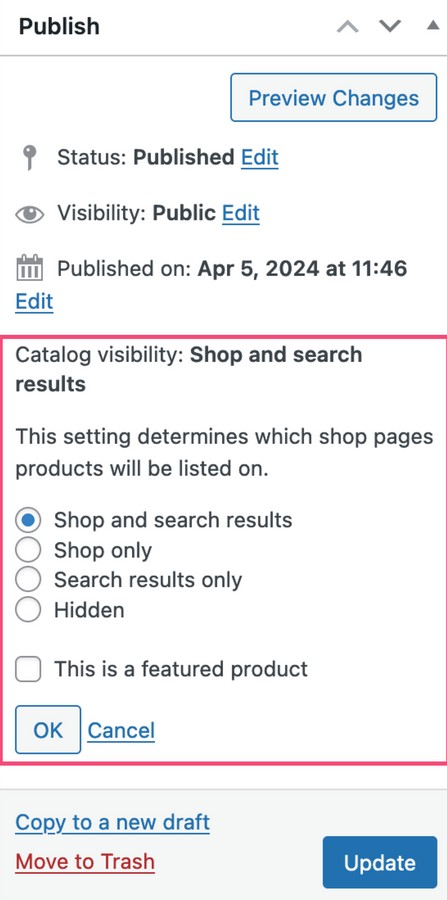
Task: Select Shop and search results radio
Action: (x=28, y=520)
